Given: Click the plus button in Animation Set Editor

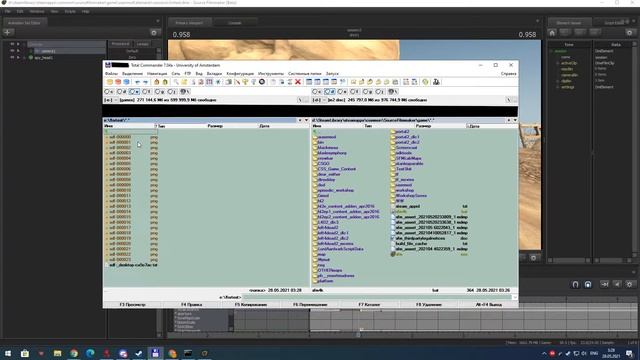Looking at the screenshot, I should [8, 32].
